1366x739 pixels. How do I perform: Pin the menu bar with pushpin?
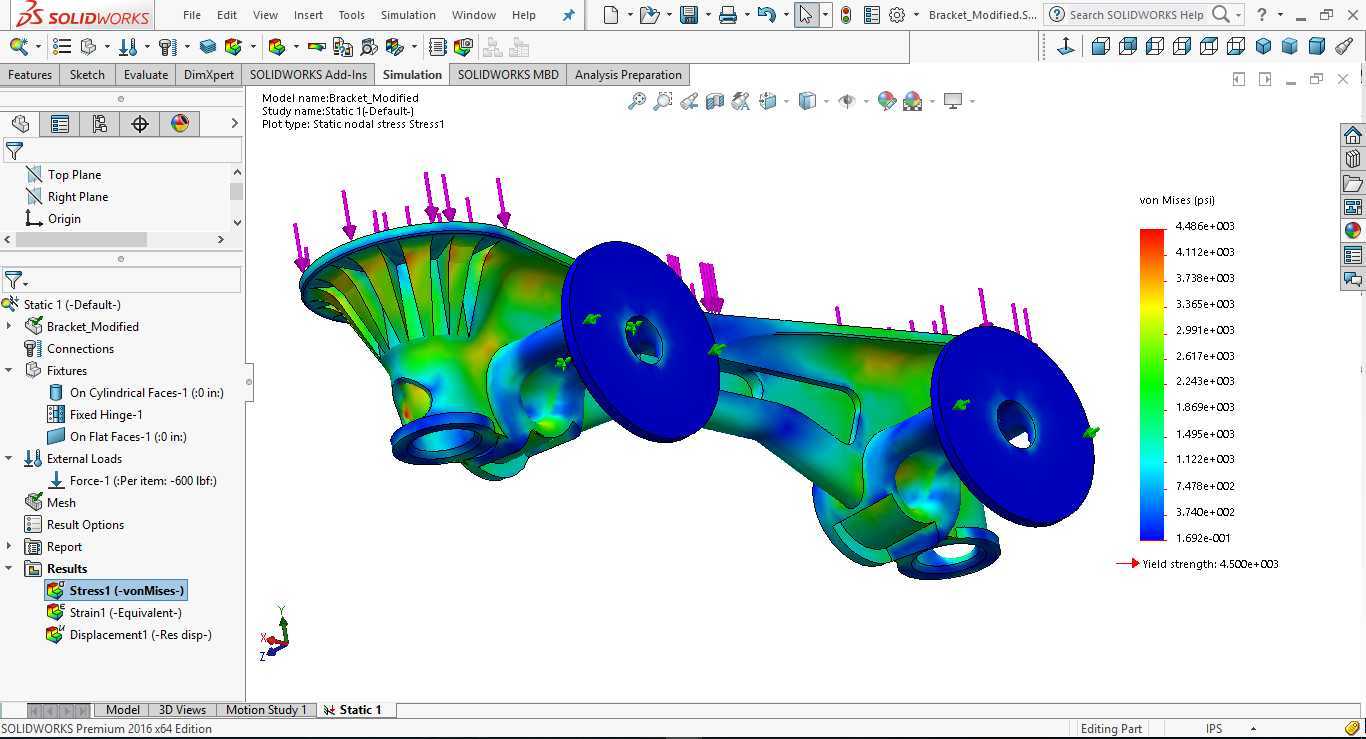click(x=569, y=15)
